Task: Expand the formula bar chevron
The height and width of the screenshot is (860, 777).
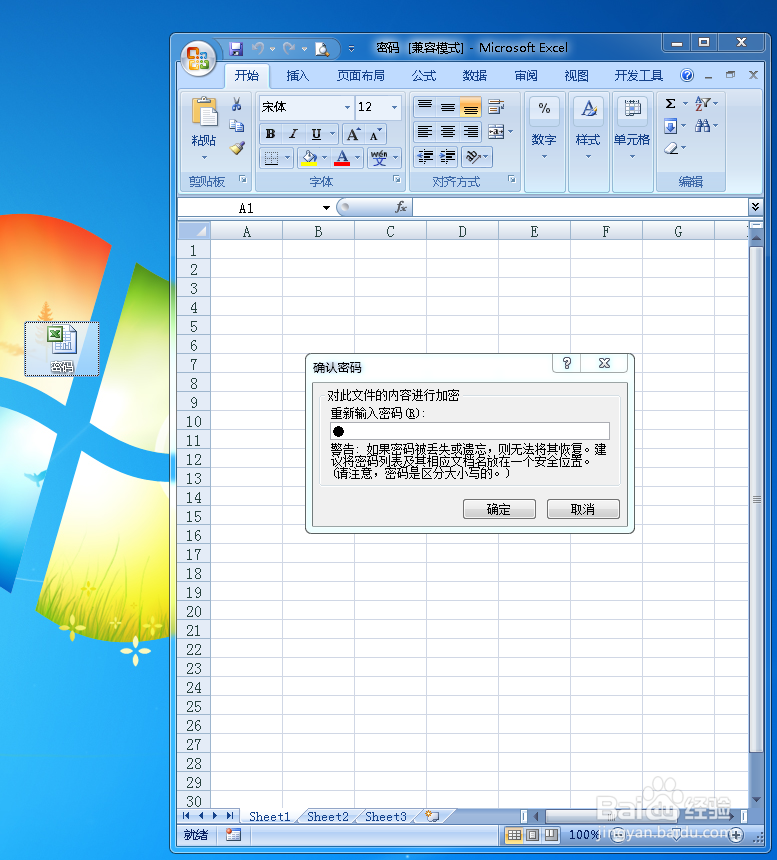Action: [756, 207]
